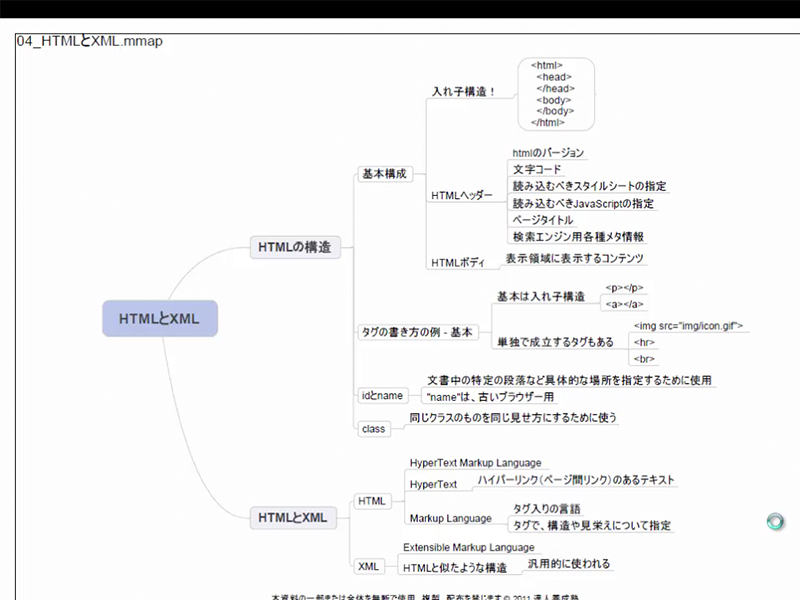Click the boxed HTML topic node

pos(371,500)
